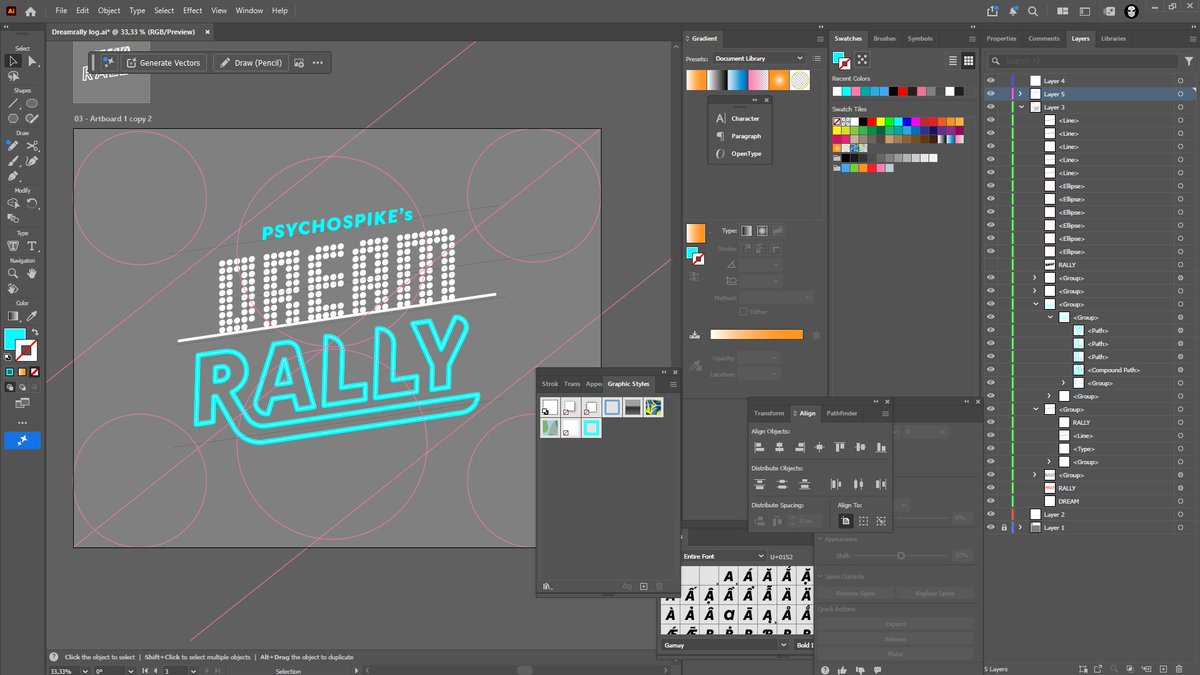
Task: Click Vertical Distribute Top icon
Action: [759, 484]
